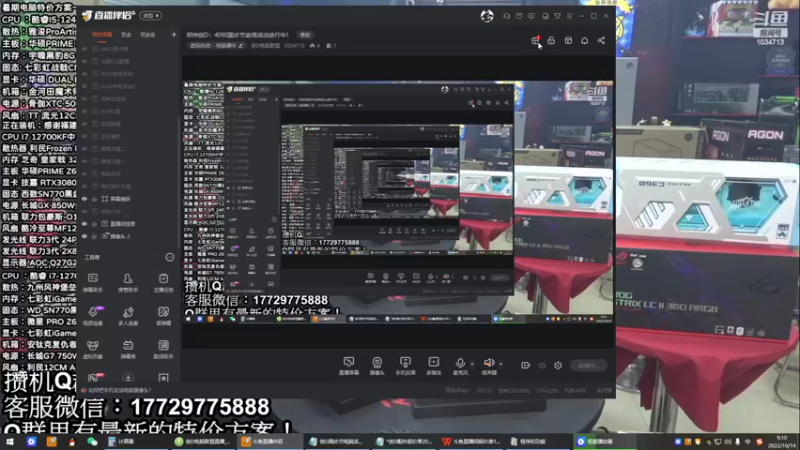
Task: Select the 直播间信息 source row
Action: (129, 224)
